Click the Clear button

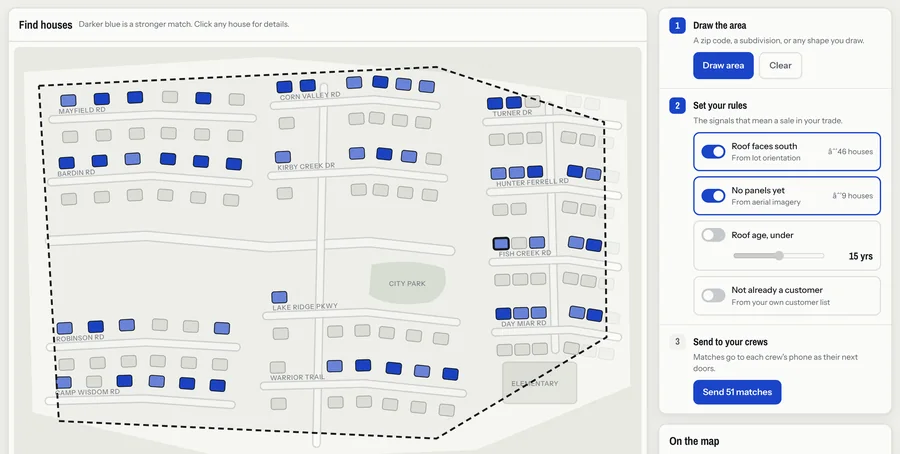[780, 65]
